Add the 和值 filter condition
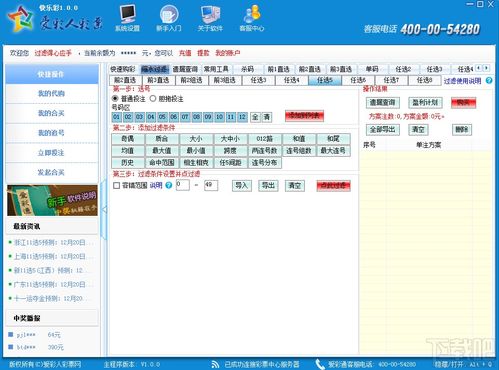This screenshot has width=499, height=370. pos(299,139)
